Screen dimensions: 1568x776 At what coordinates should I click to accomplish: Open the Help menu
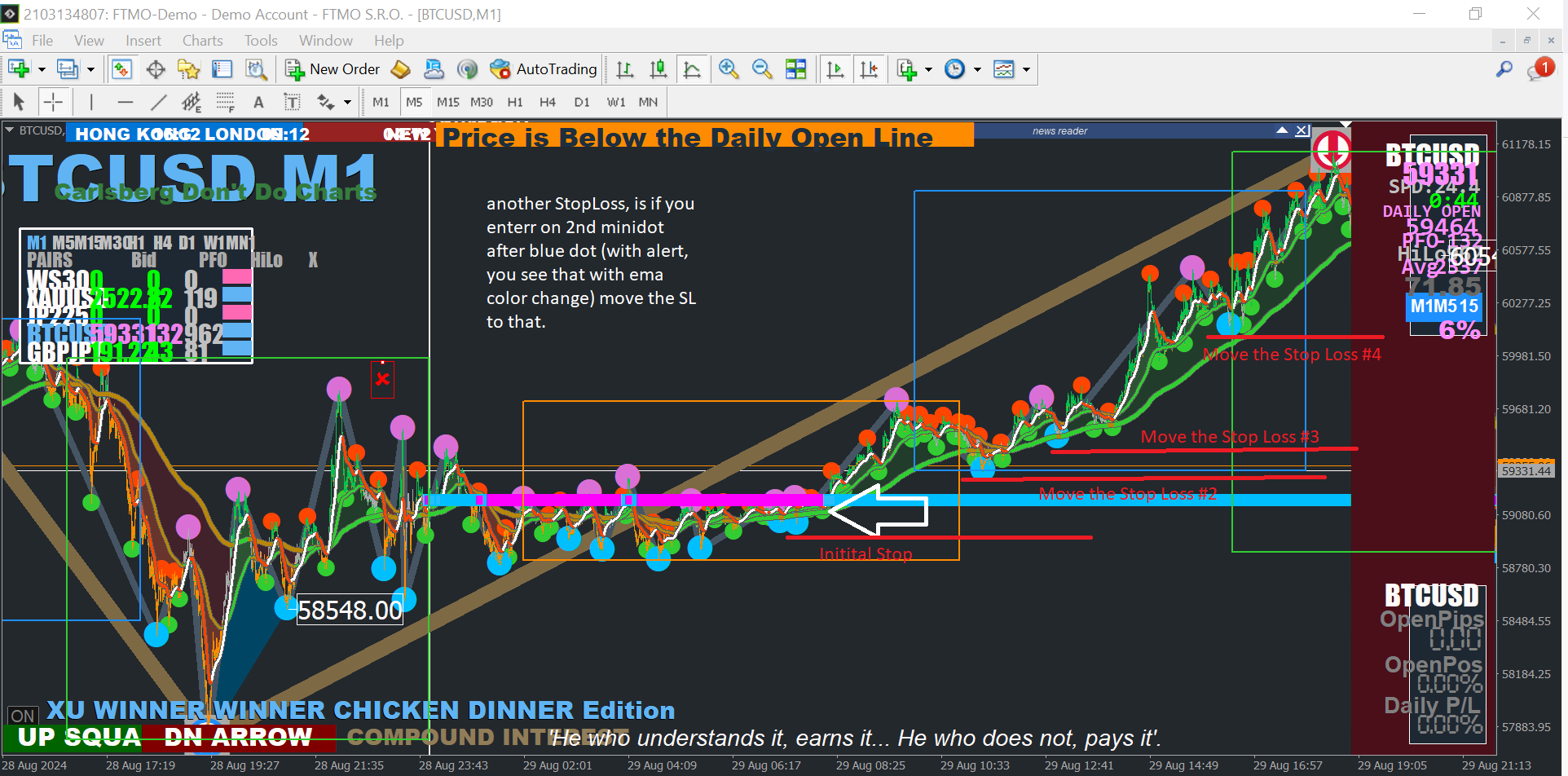tap(389, 41)
